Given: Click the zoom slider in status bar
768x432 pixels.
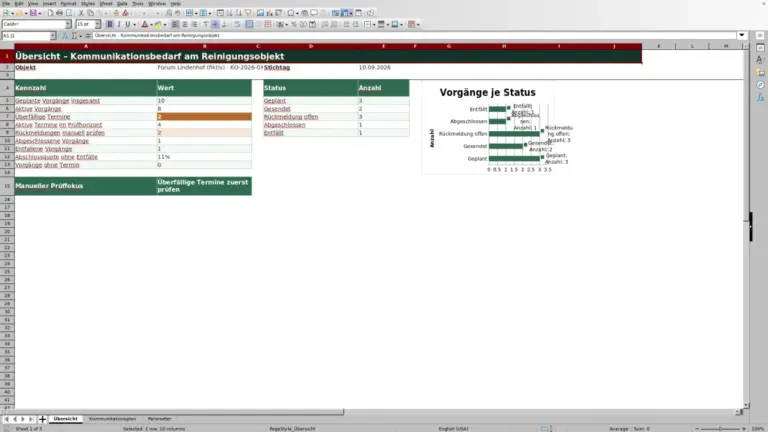Looking at the screenshot, I should click(x=720, y=429).
